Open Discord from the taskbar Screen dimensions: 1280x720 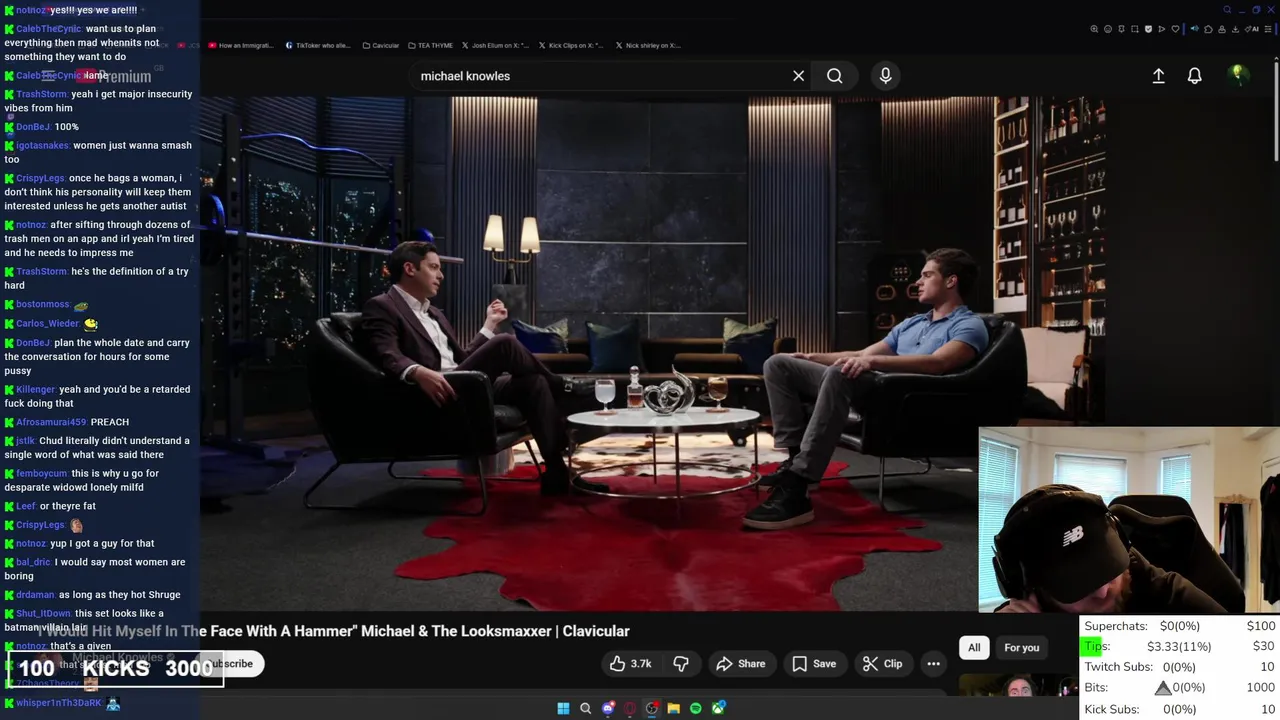coord(608,709)
